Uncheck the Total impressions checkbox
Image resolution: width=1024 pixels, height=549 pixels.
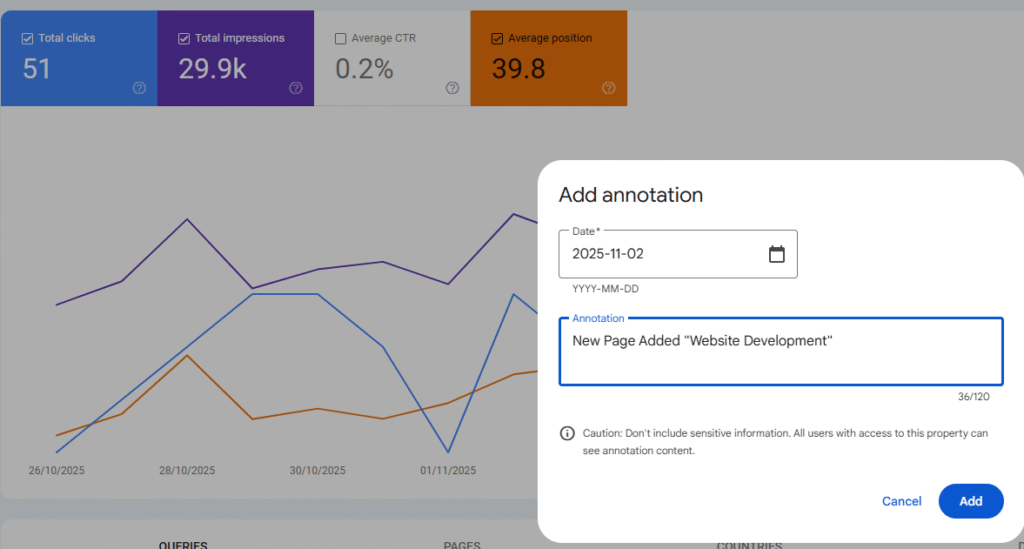coord(184,39)
